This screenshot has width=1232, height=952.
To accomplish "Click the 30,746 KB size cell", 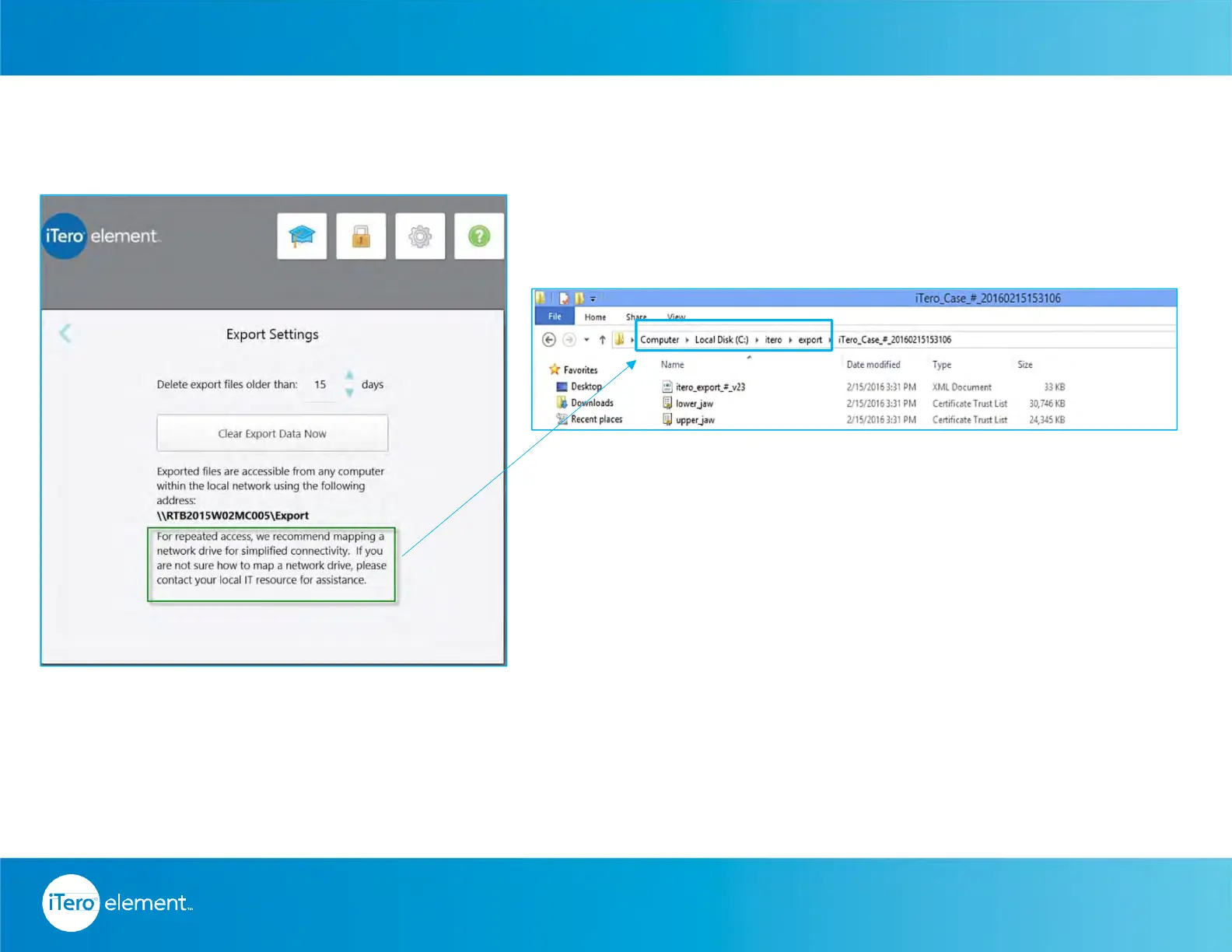I will tap(1047, 404).
